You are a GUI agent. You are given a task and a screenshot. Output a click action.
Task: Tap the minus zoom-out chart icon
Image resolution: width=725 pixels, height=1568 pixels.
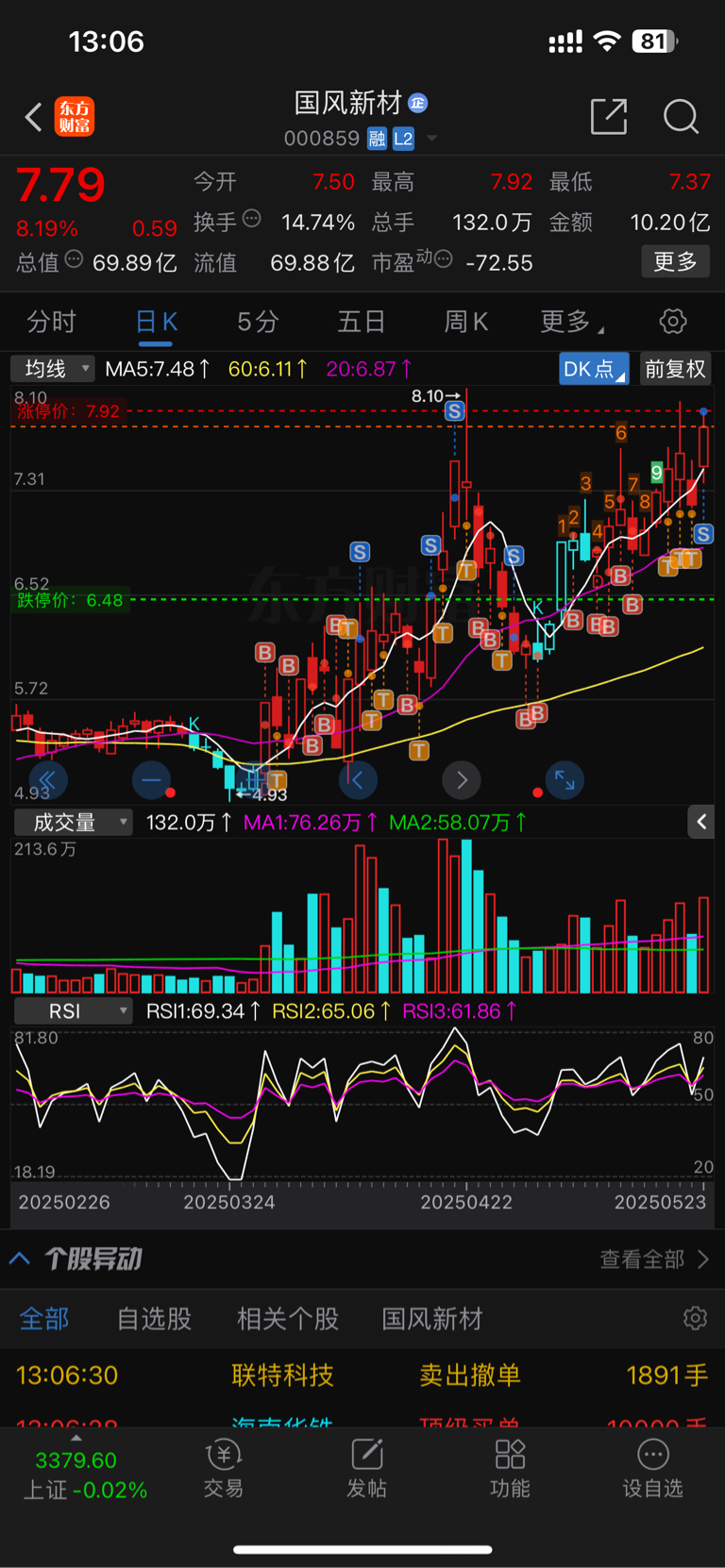(151, 780)
